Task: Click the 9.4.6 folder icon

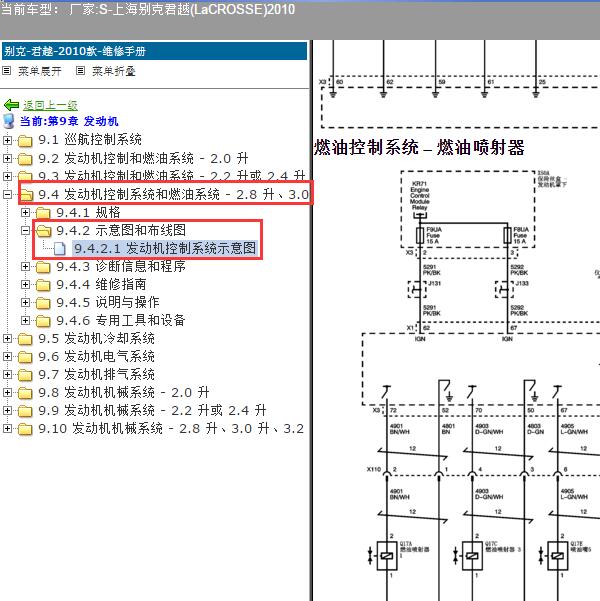Action: [43, 321]
